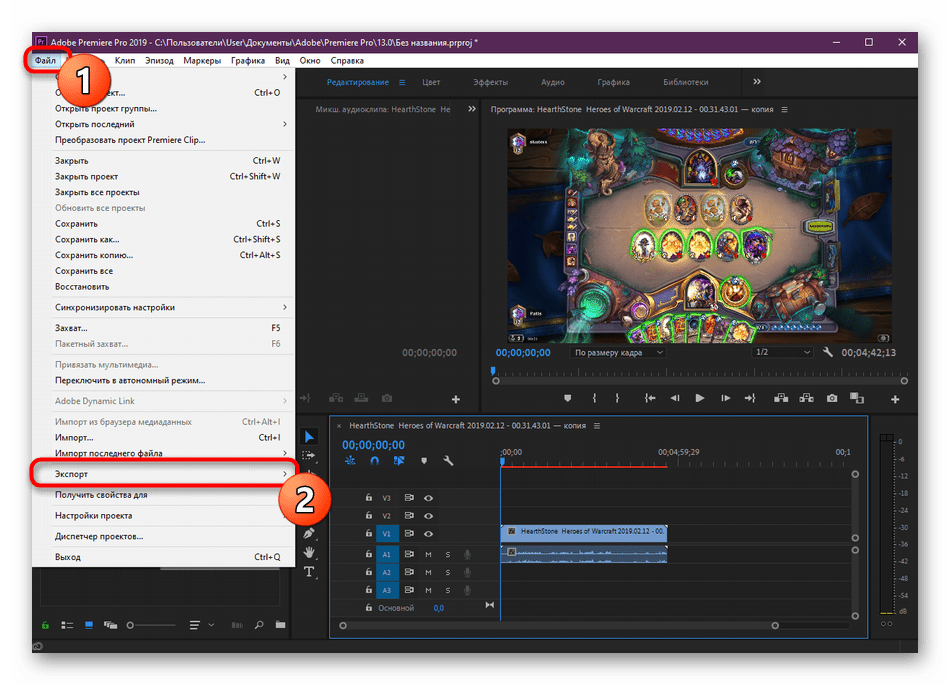Toggle nest sequences insert mode in timeline
Image resolution: width=950 pixels, height=685 pixels.
pos(350,461)
